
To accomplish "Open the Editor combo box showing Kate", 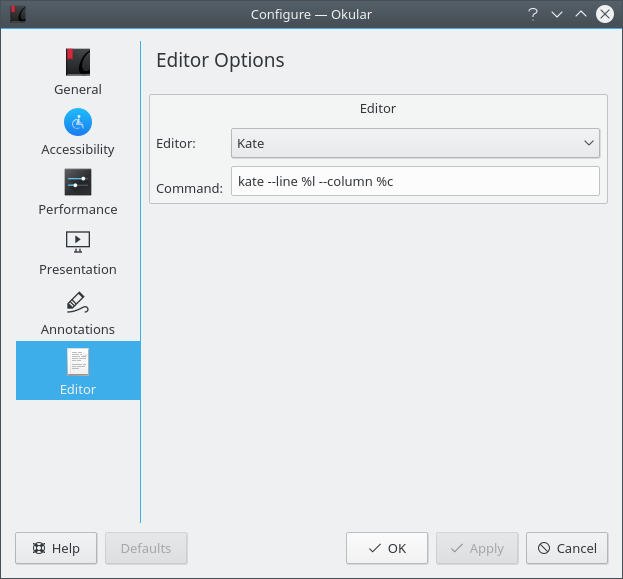I will pyautogui.click(x=405, y=143).
